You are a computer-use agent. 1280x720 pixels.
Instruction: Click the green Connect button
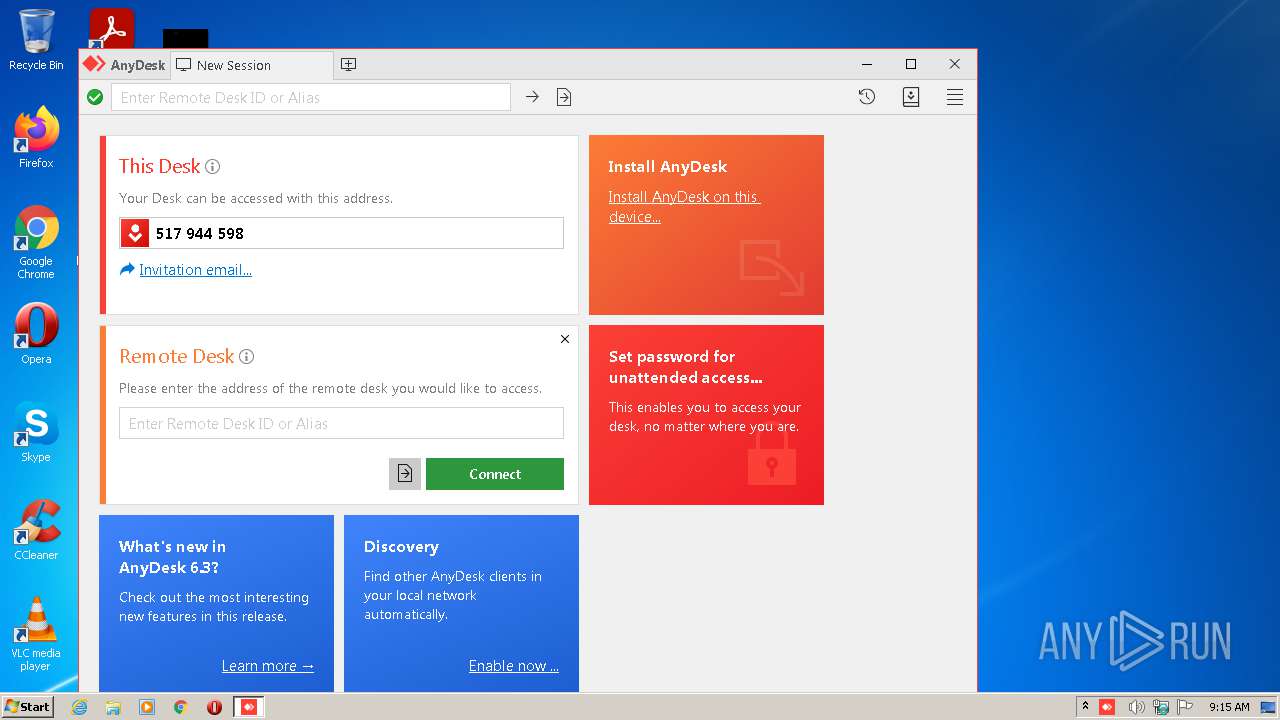pyautogui.click(x=495, y=474)
